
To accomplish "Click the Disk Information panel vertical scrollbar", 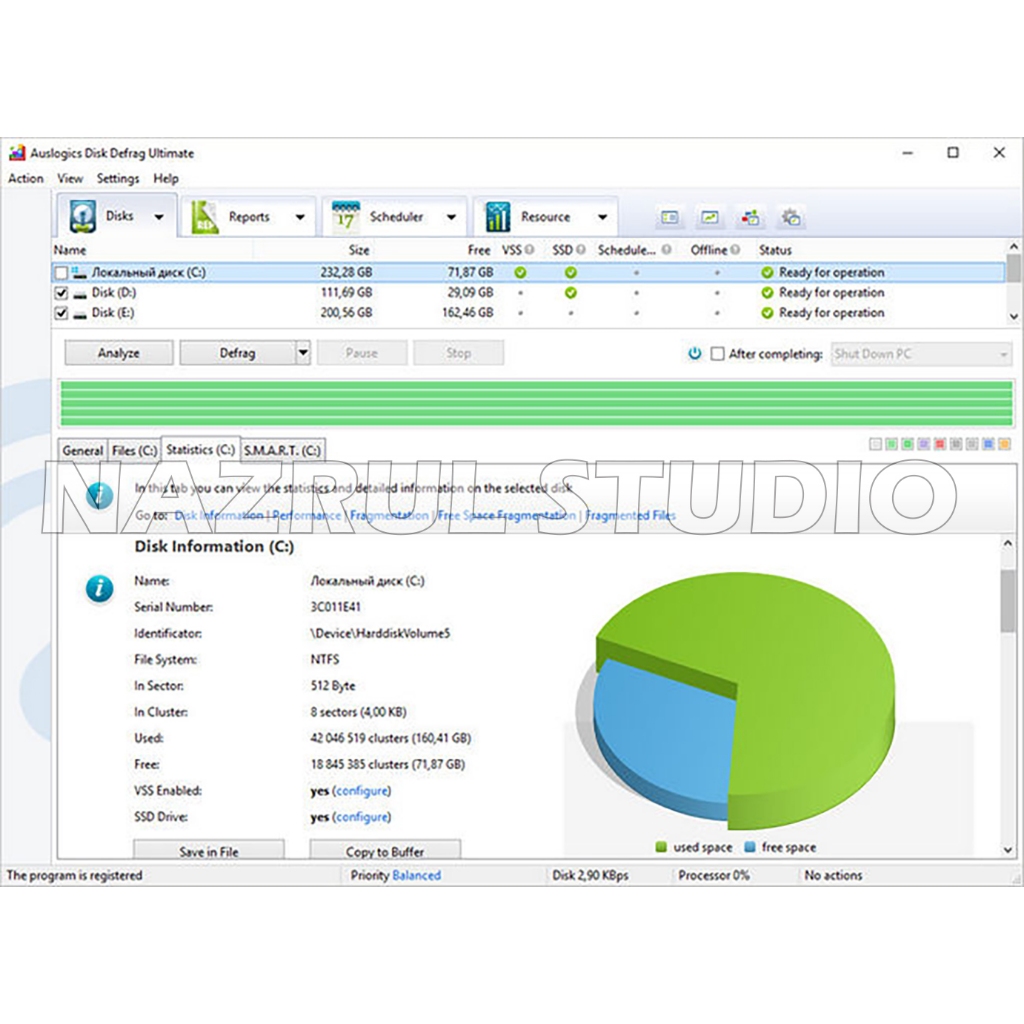I will coord(1007,600).
